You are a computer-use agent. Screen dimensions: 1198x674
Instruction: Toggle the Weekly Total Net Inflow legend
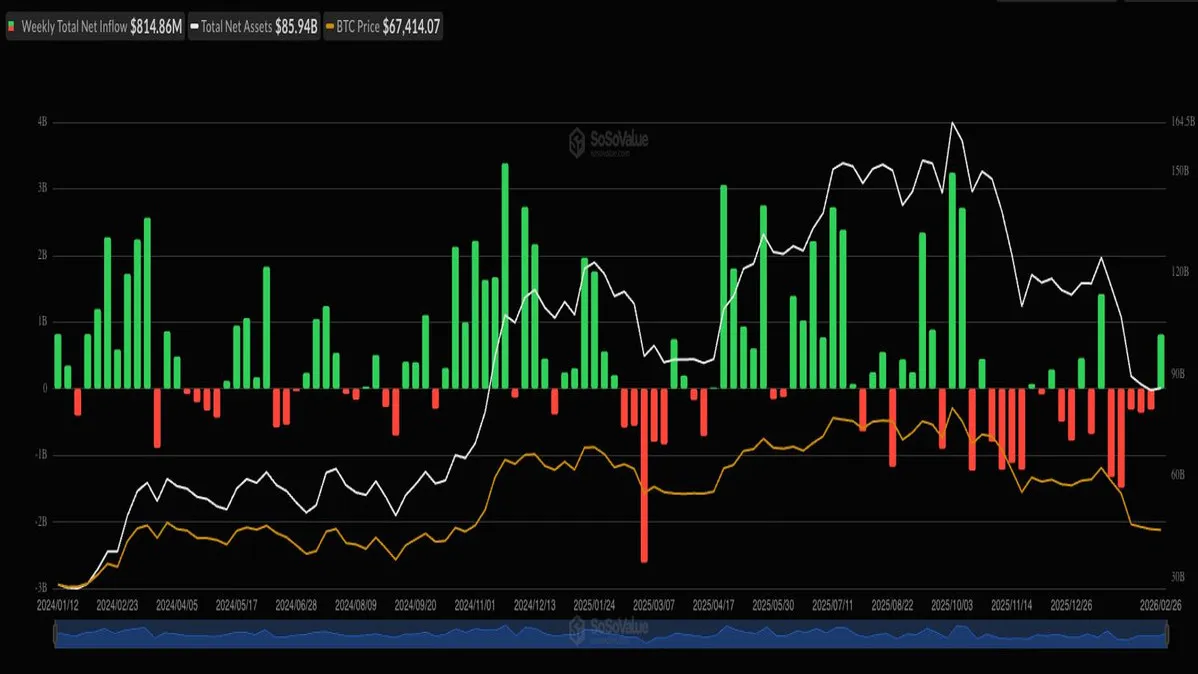point(96,28)
